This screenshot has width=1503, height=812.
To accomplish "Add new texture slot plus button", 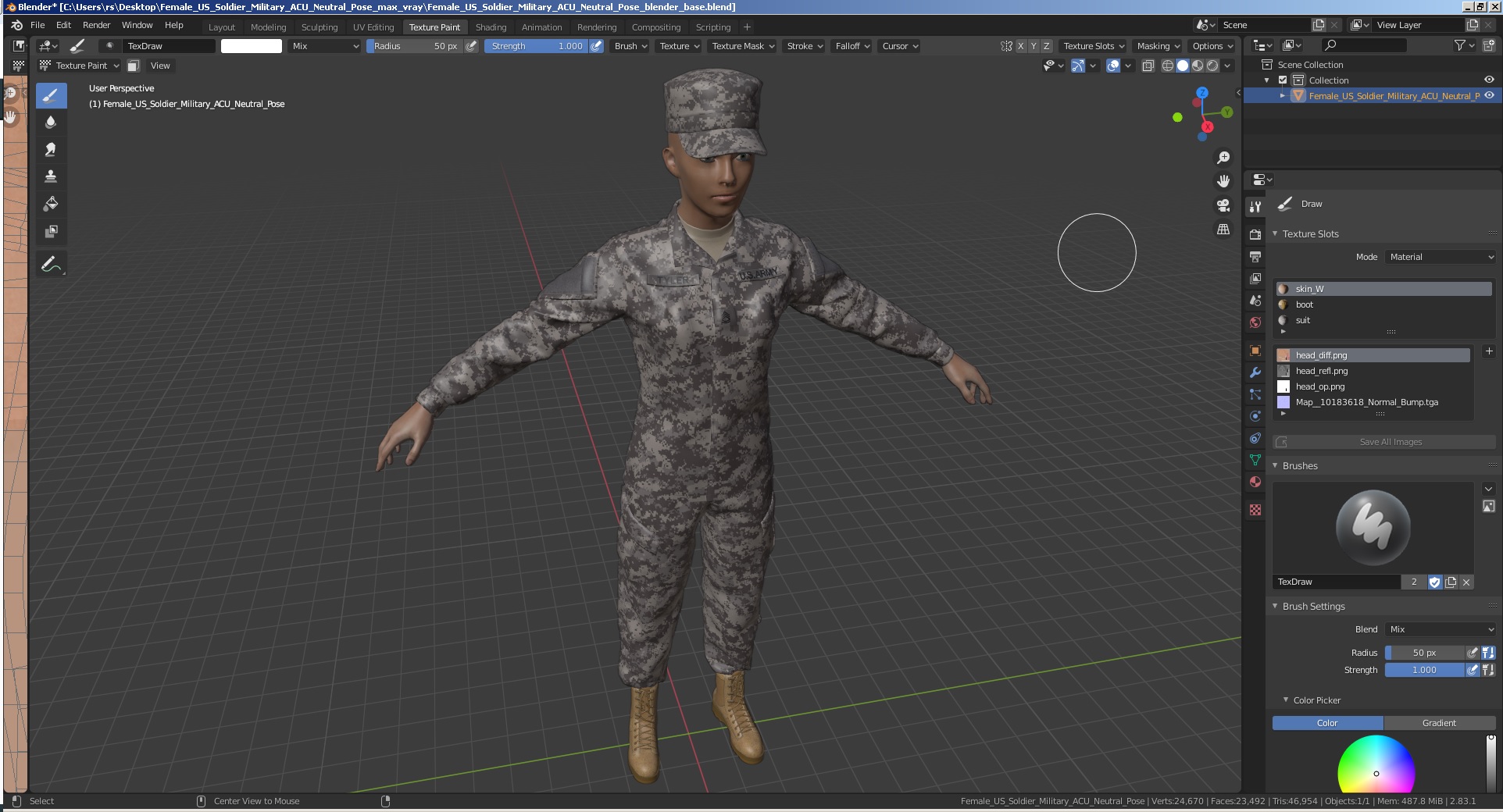I will (1488, 351).
